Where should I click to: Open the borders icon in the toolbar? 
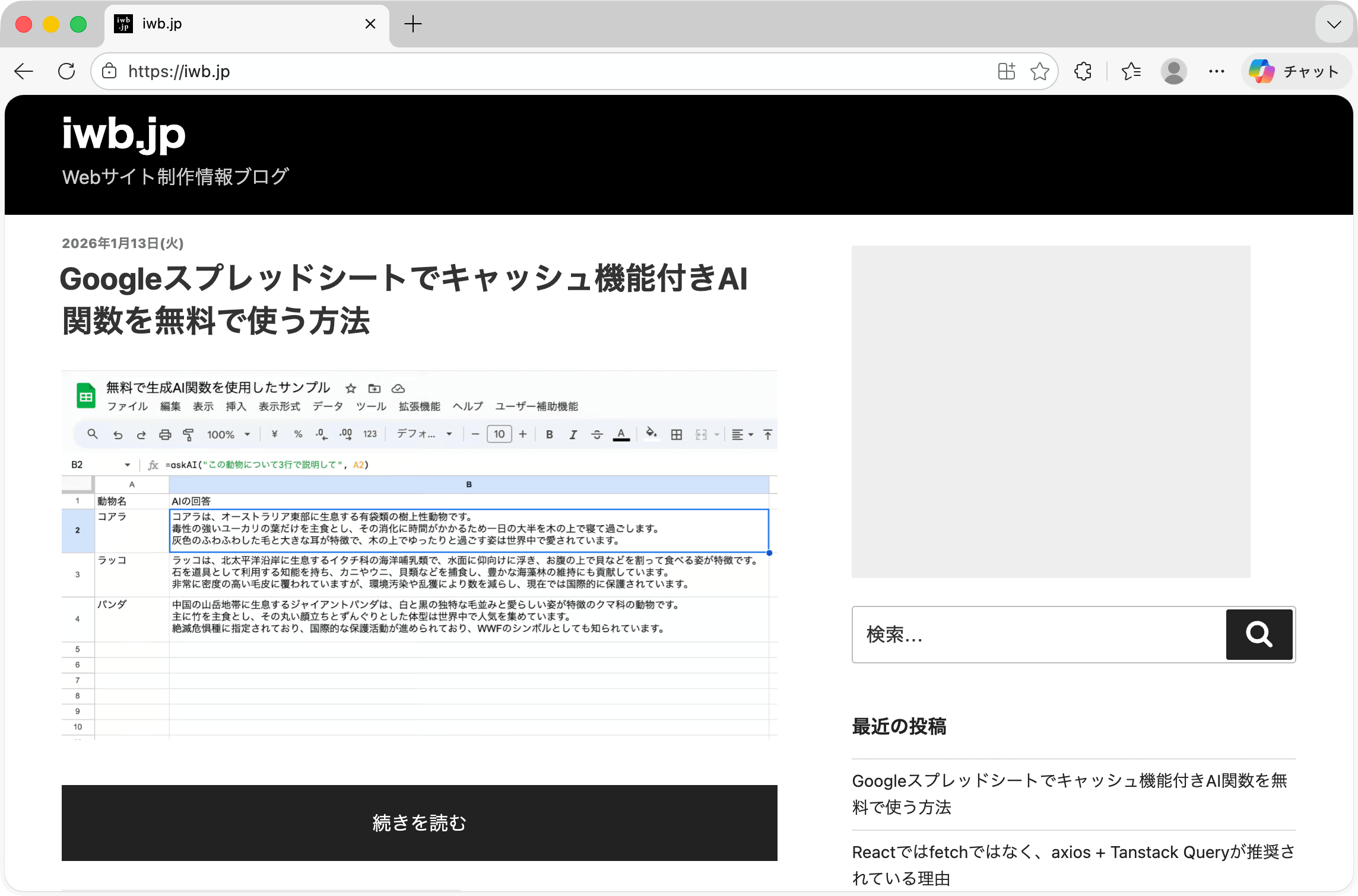(677, 434)
